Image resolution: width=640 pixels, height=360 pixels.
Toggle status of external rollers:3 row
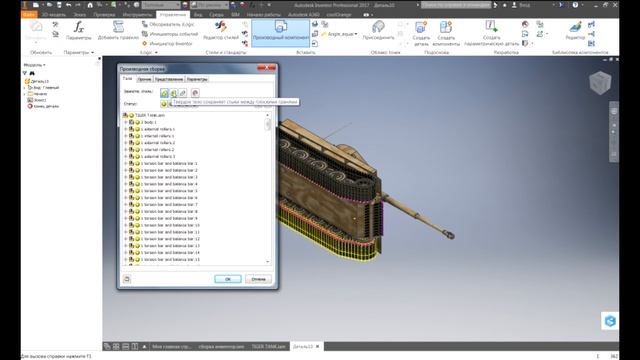point(138,157)
